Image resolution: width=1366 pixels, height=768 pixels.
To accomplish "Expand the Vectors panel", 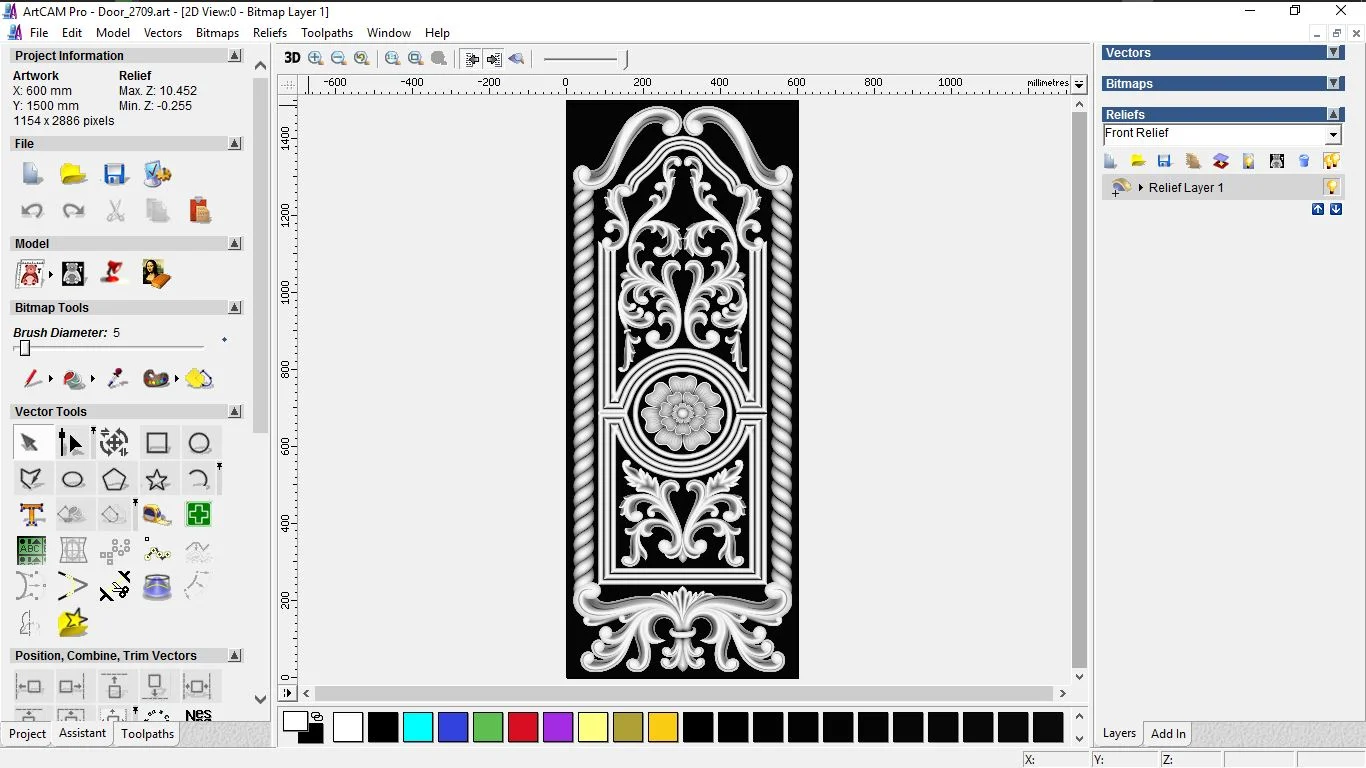I will (x=1333, y=53).
